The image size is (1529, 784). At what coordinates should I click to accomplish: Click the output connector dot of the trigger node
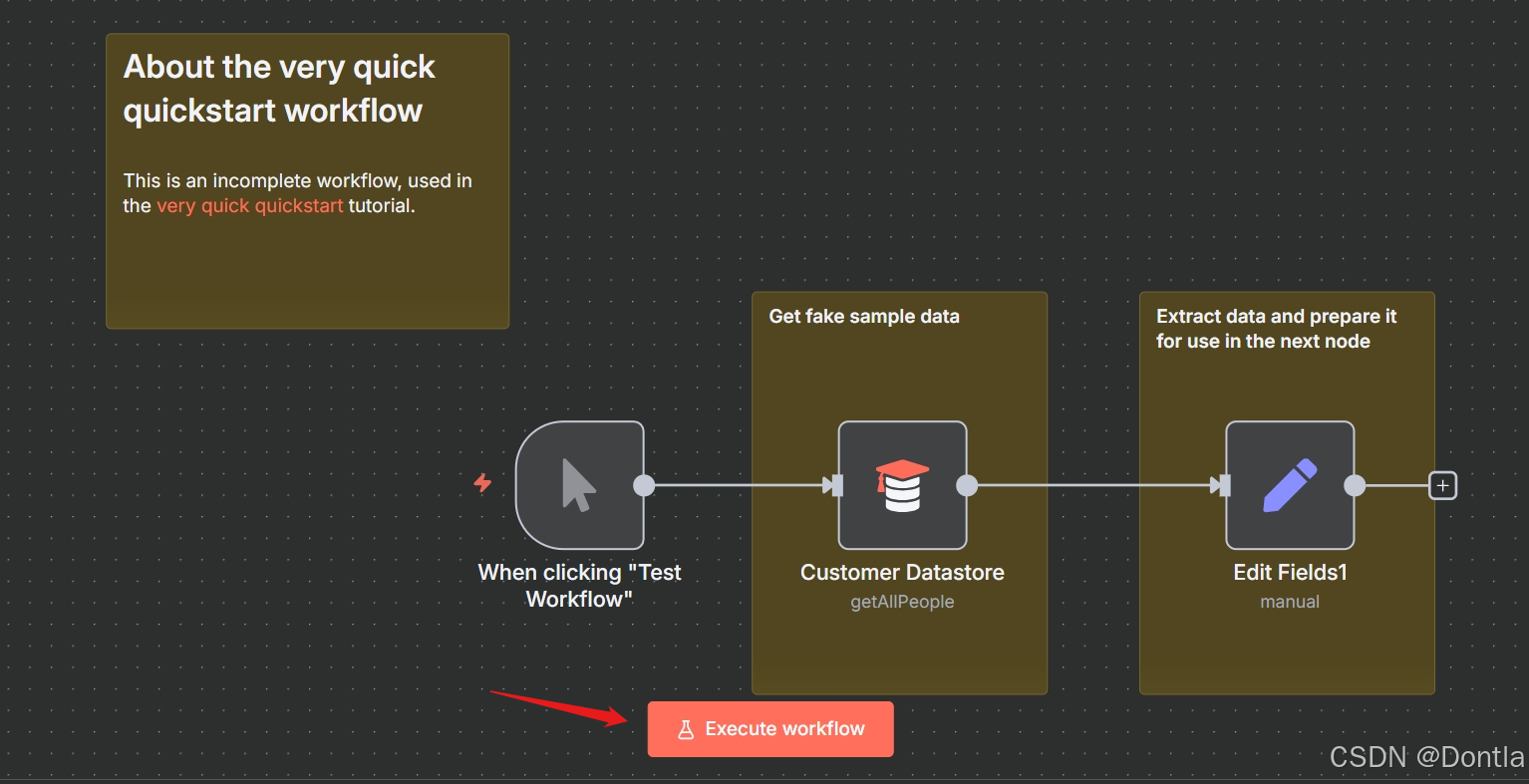[644, 486]
